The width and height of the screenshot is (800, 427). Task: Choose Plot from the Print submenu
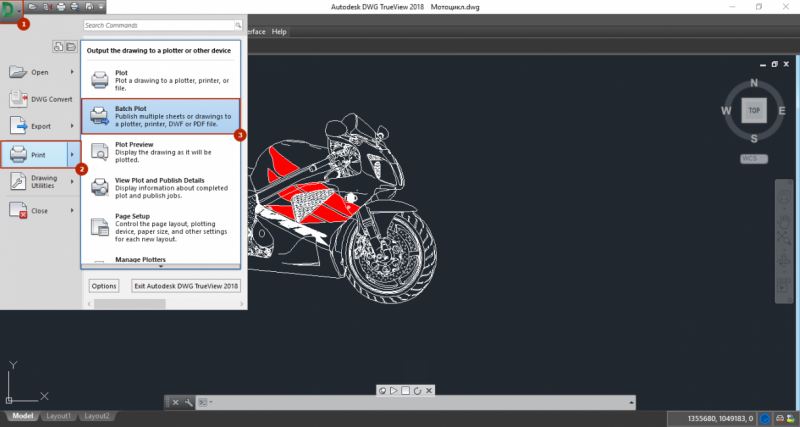(160, 80)
